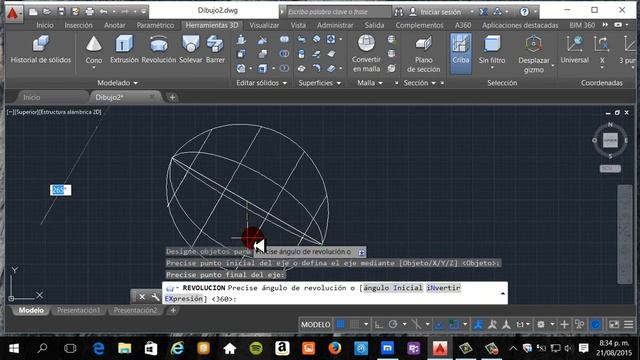
Task: Click the ViewCube top face
Action: [610, 140]
